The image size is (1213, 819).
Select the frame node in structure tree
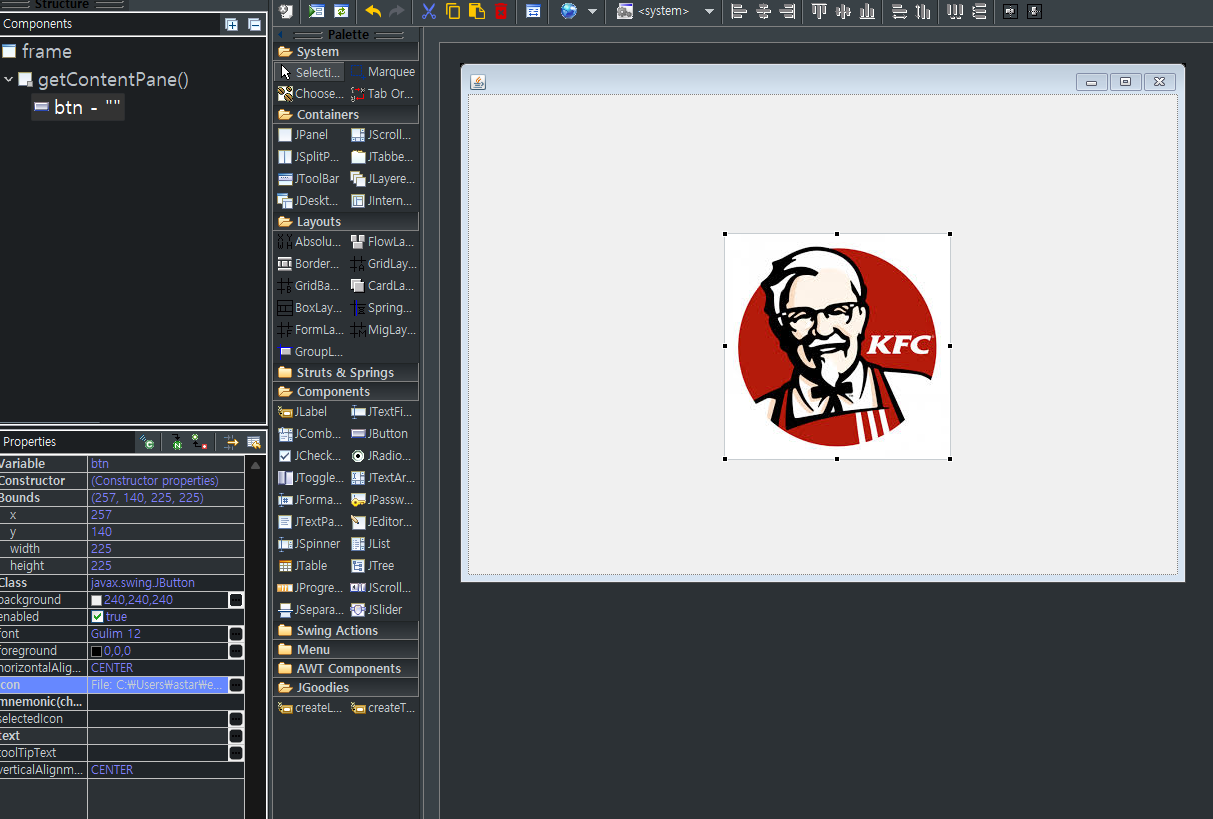[37, 51]
